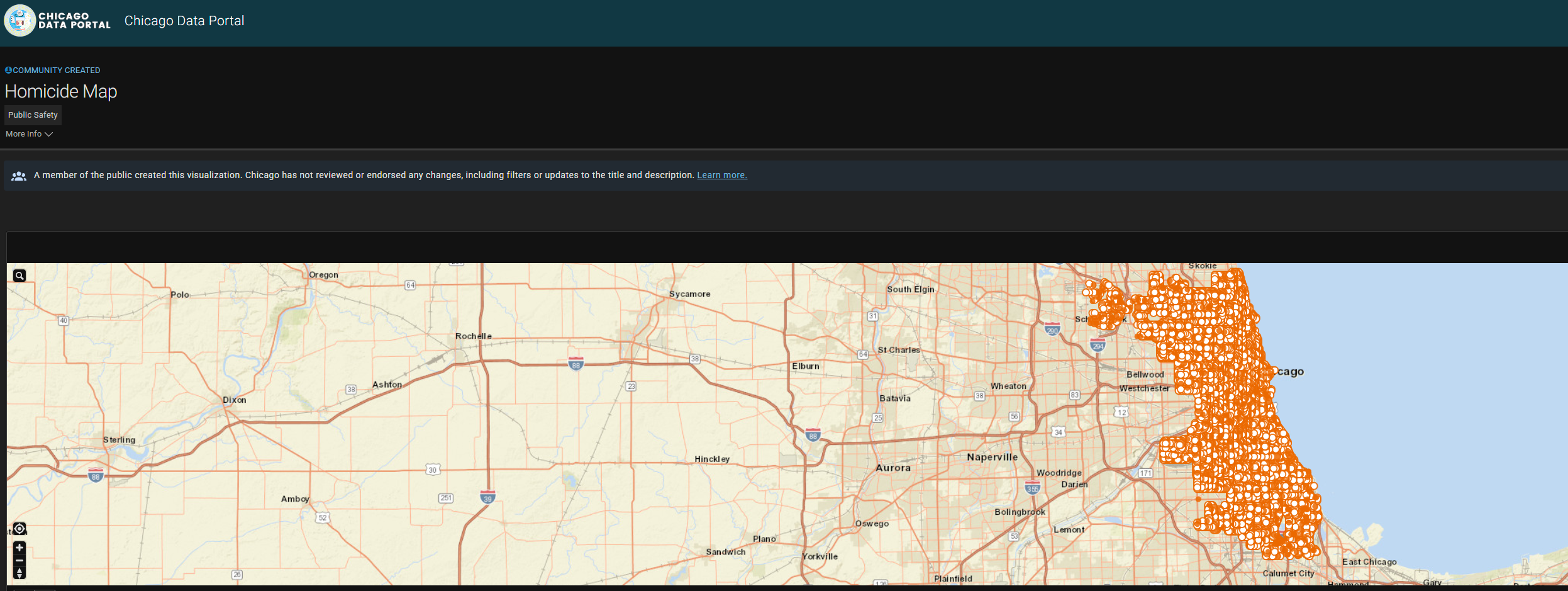Click the Naperville label on the map
1568x591 pixels.
point(992,458)
